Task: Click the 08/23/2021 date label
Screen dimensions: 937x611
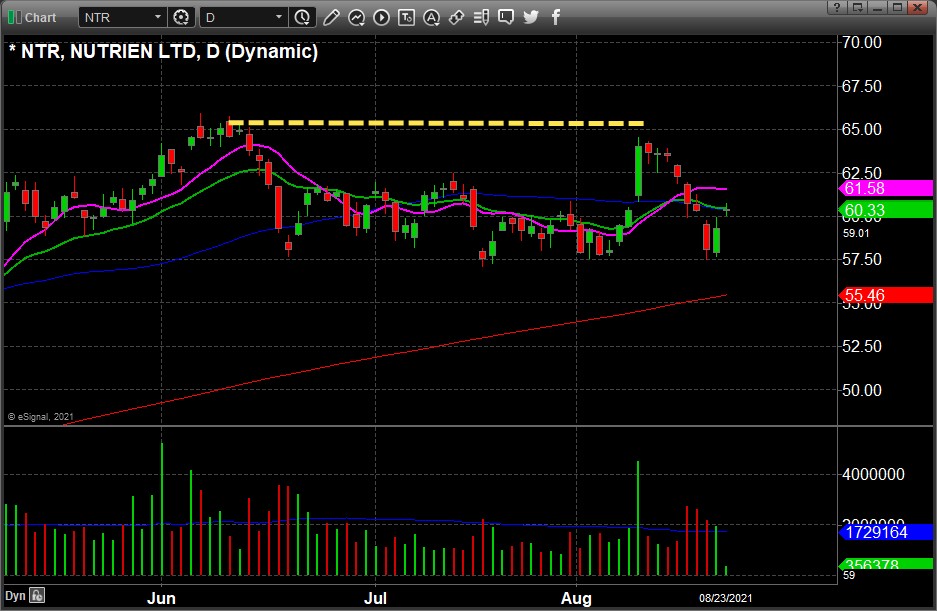Action: [x=725, y=598]
